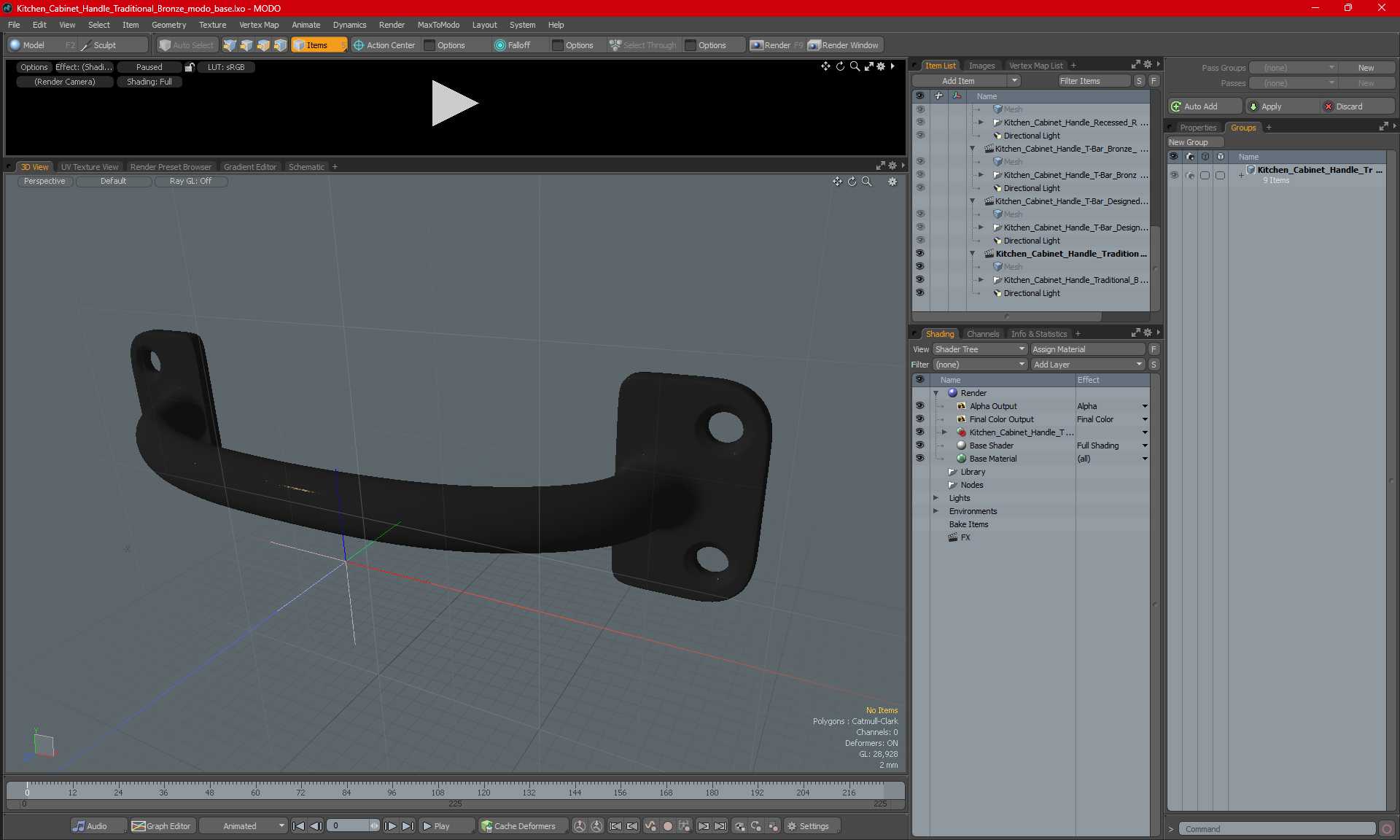The height and width of the screenshot is (840, 1400).
Task: Open Animated keying mode dropdown
Action: [243, 826]
